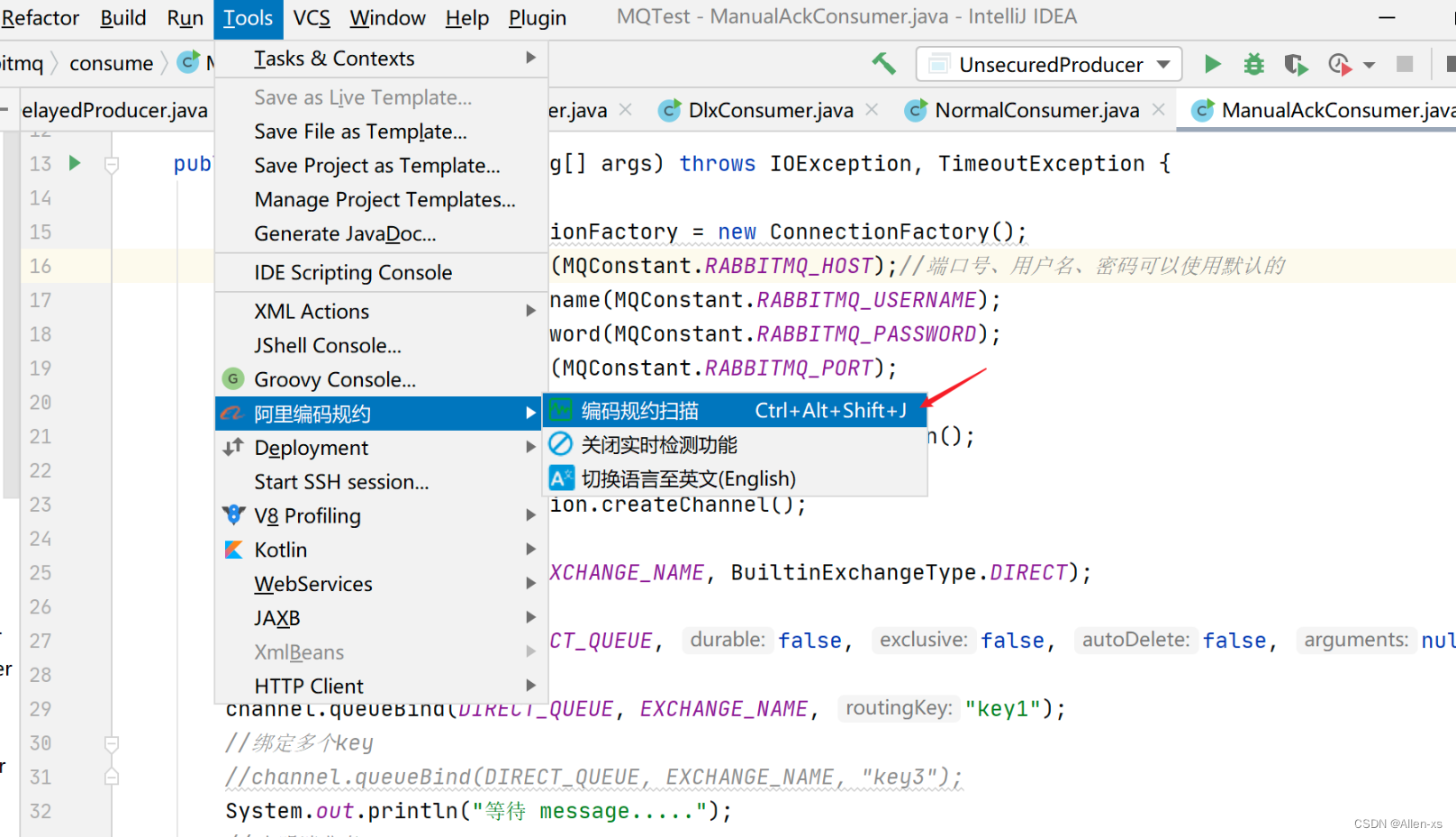Open the Help menu
This screenshot has height=837, width=1456.
tap(466, 18)
